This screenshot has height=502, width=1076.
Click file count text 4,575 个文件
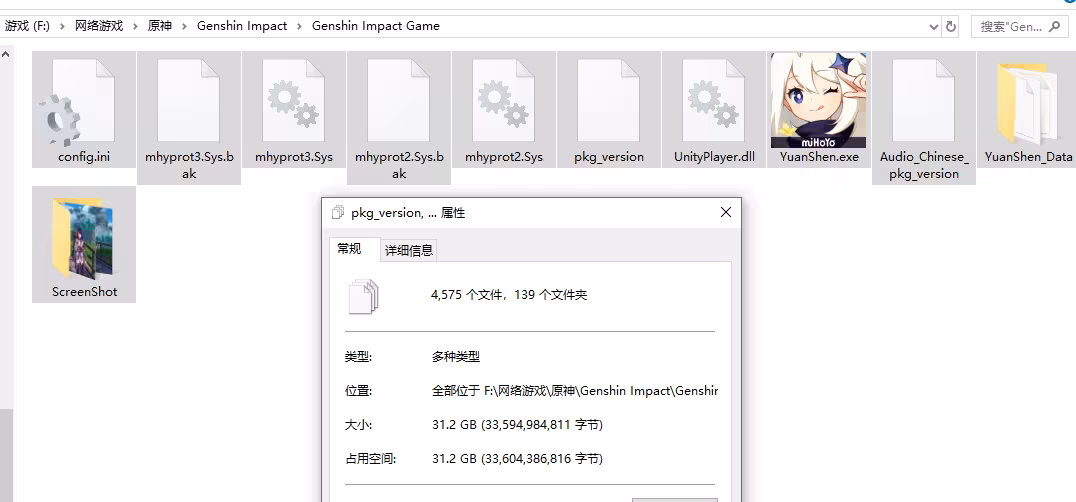(x=467, y=295)
